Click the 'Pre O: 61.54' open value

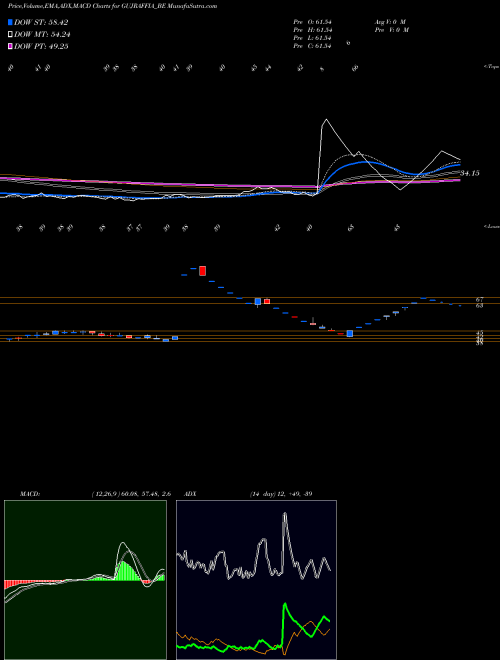[313, 22]
